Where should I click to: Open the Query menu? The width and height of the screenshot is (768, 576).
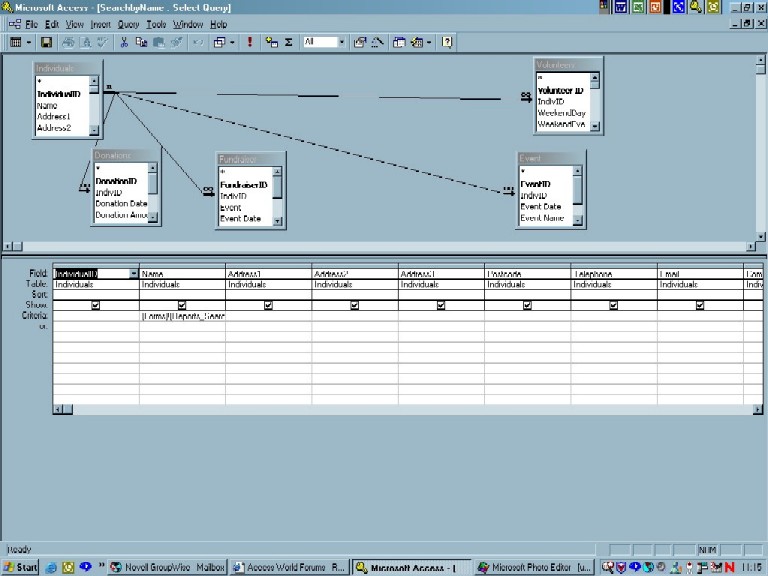[x=128, y=23]
